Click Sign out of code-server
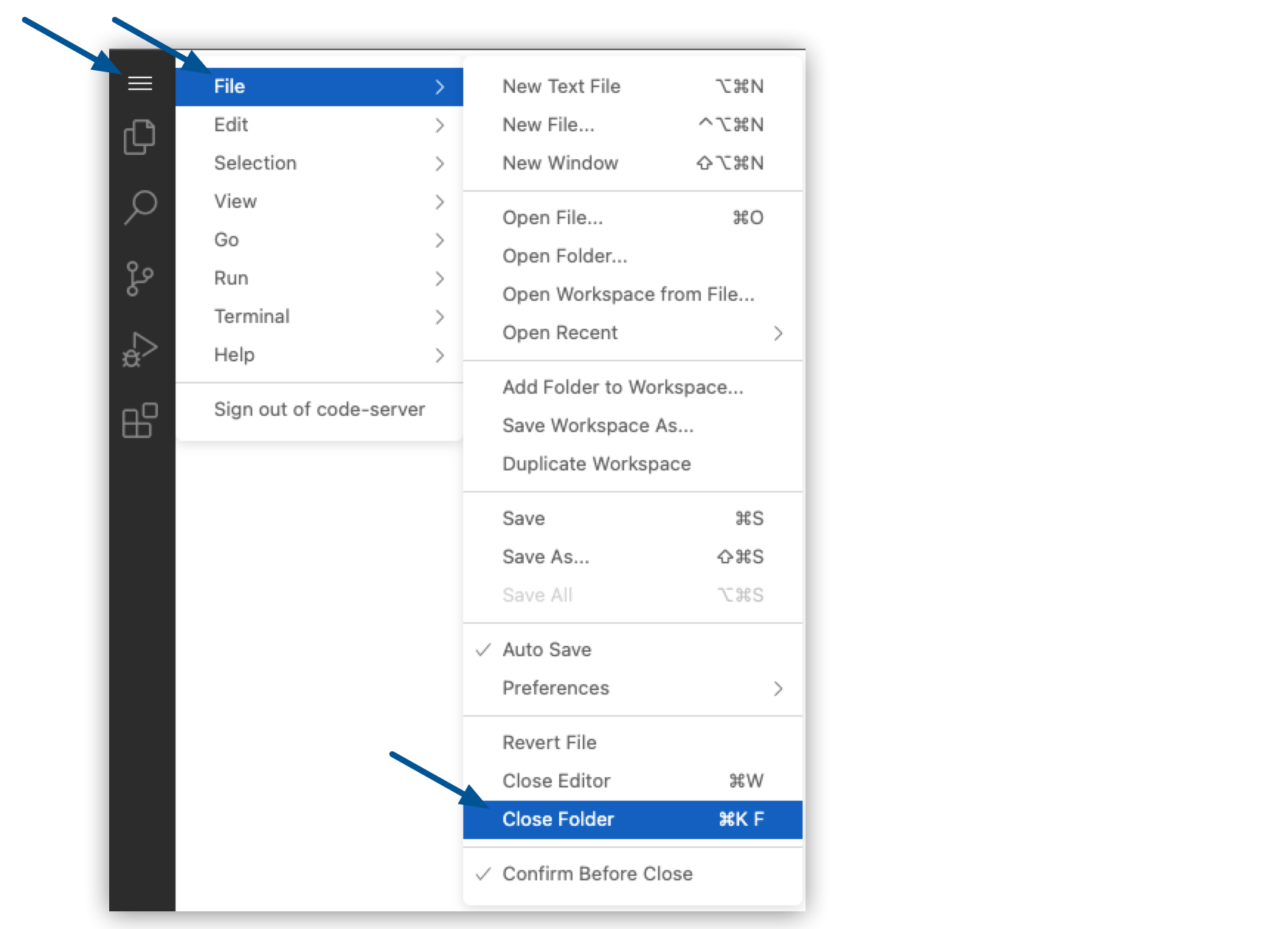Screen dimensions: 1288x929 (319, 409)
